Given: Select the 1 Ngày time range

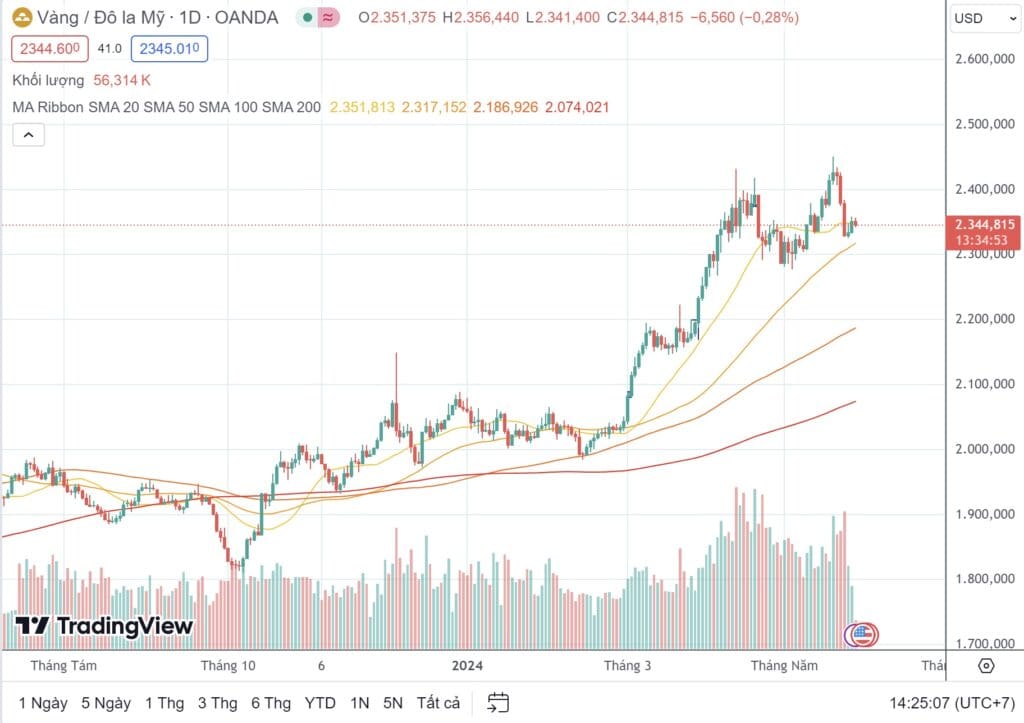Looking at the screenshot, I should (43, 703).
